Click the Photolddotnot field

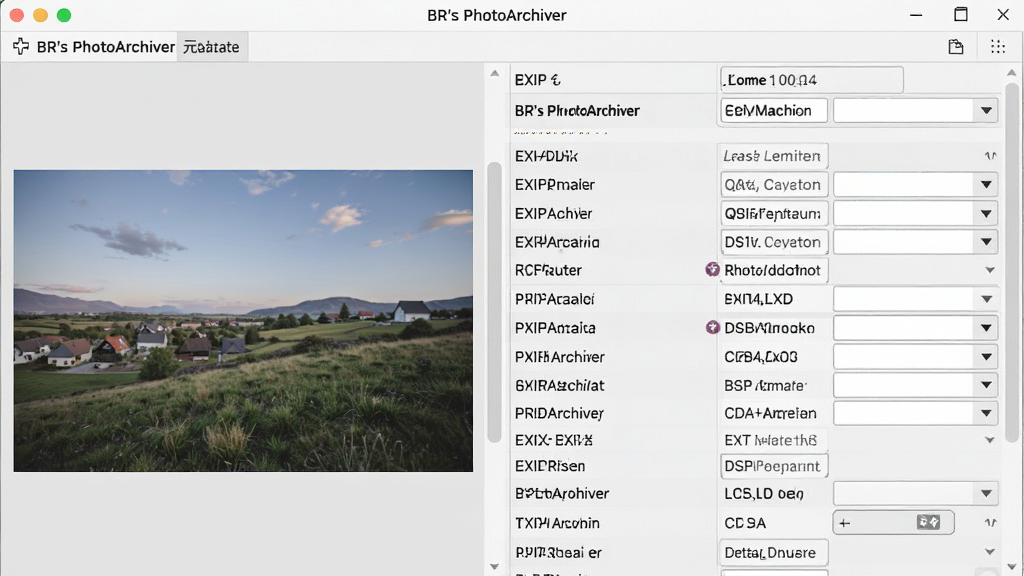coord(774,270)
